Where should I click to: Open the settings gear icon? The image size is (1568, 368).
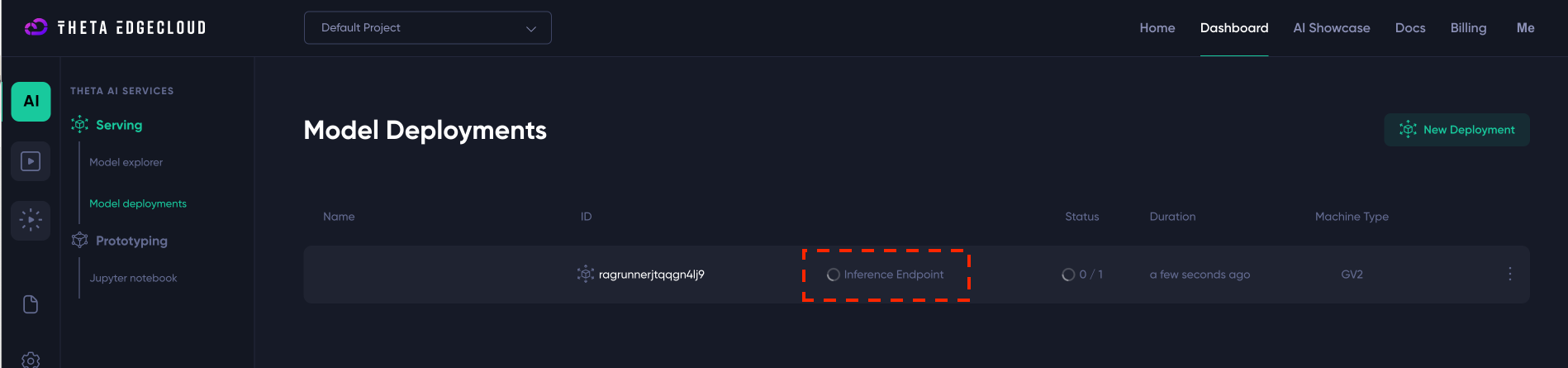31,360
